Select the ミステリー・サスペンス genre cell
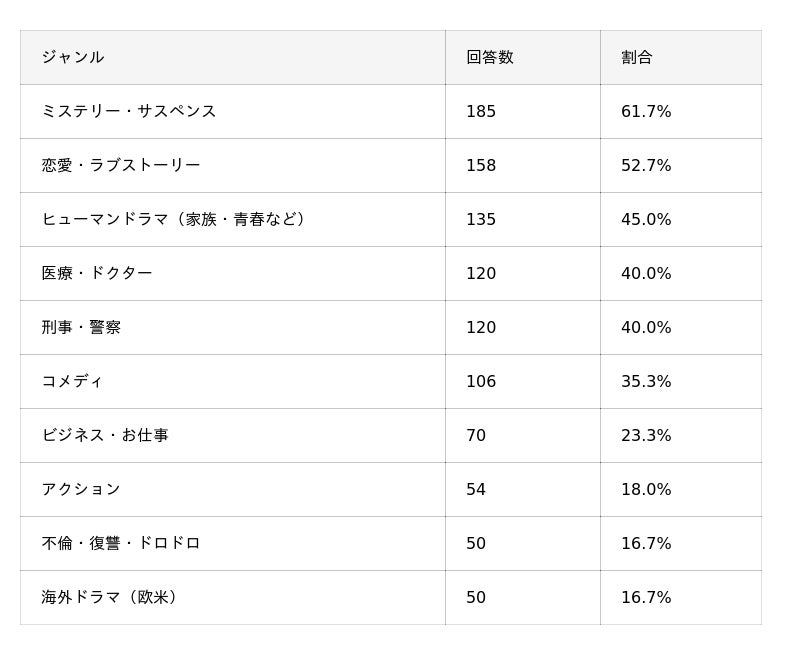Screen dimensions: 800x655 coord(129,112)
